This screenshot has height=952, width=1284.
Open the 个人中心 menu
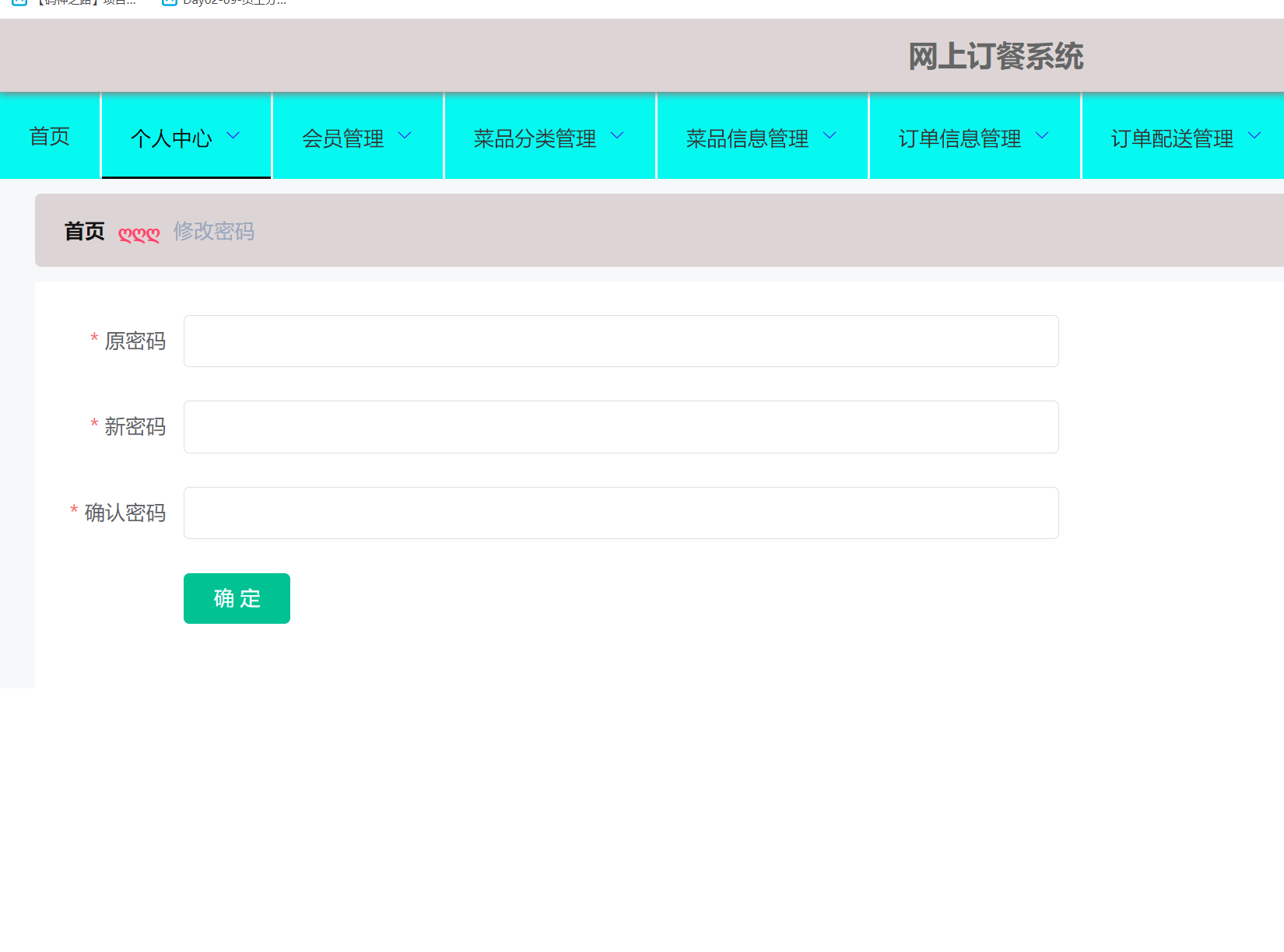186,136
